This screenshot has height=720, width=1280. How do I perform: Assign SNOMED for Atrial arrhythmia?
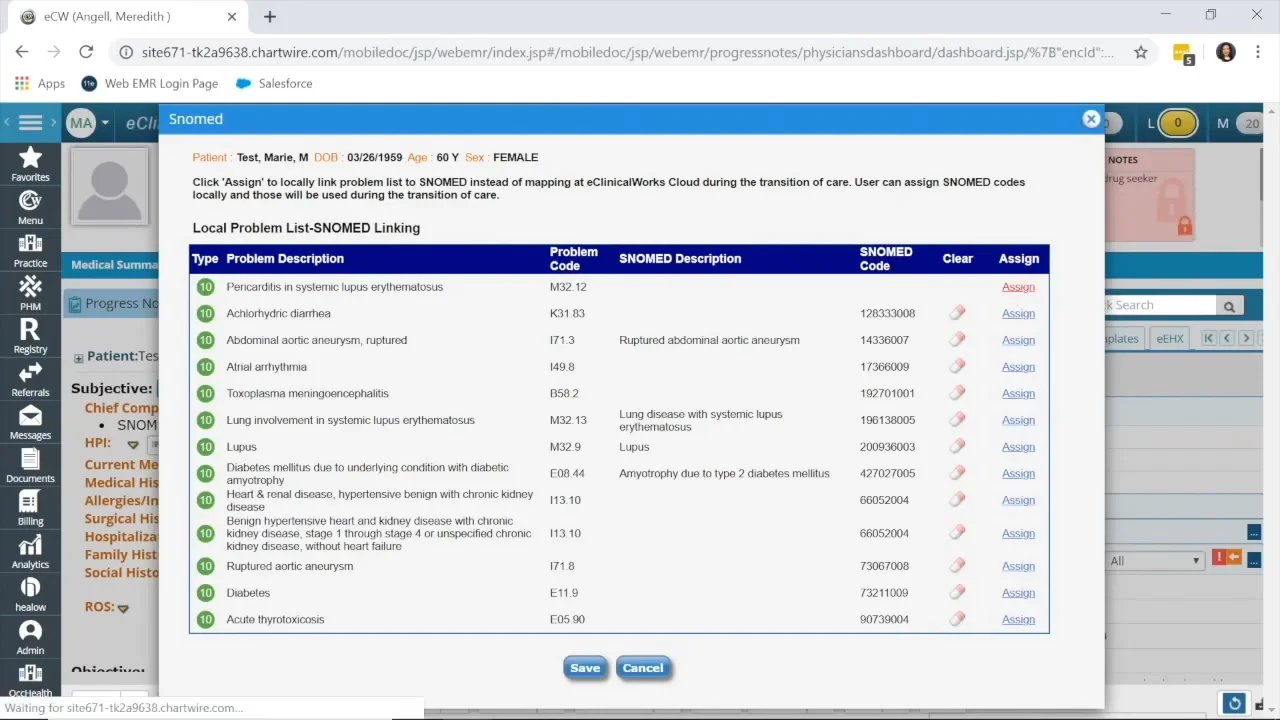coord(1018,367)
